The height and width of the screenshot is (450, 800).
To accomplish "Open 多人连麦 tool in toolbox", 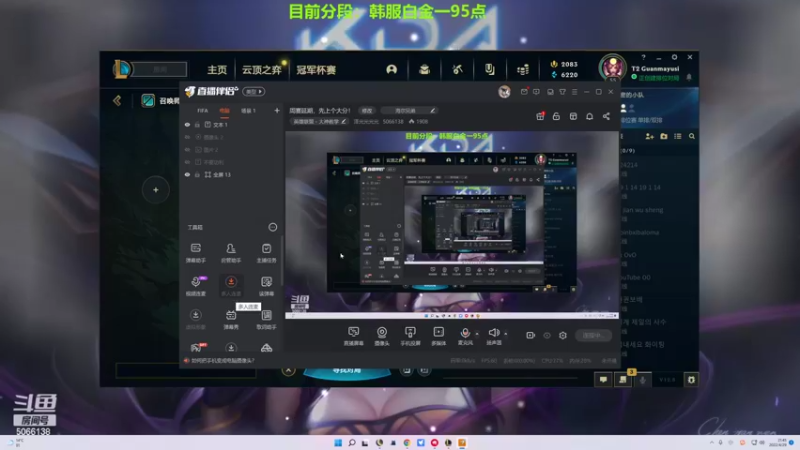I will pyautogui.click(x=231, y=286).
